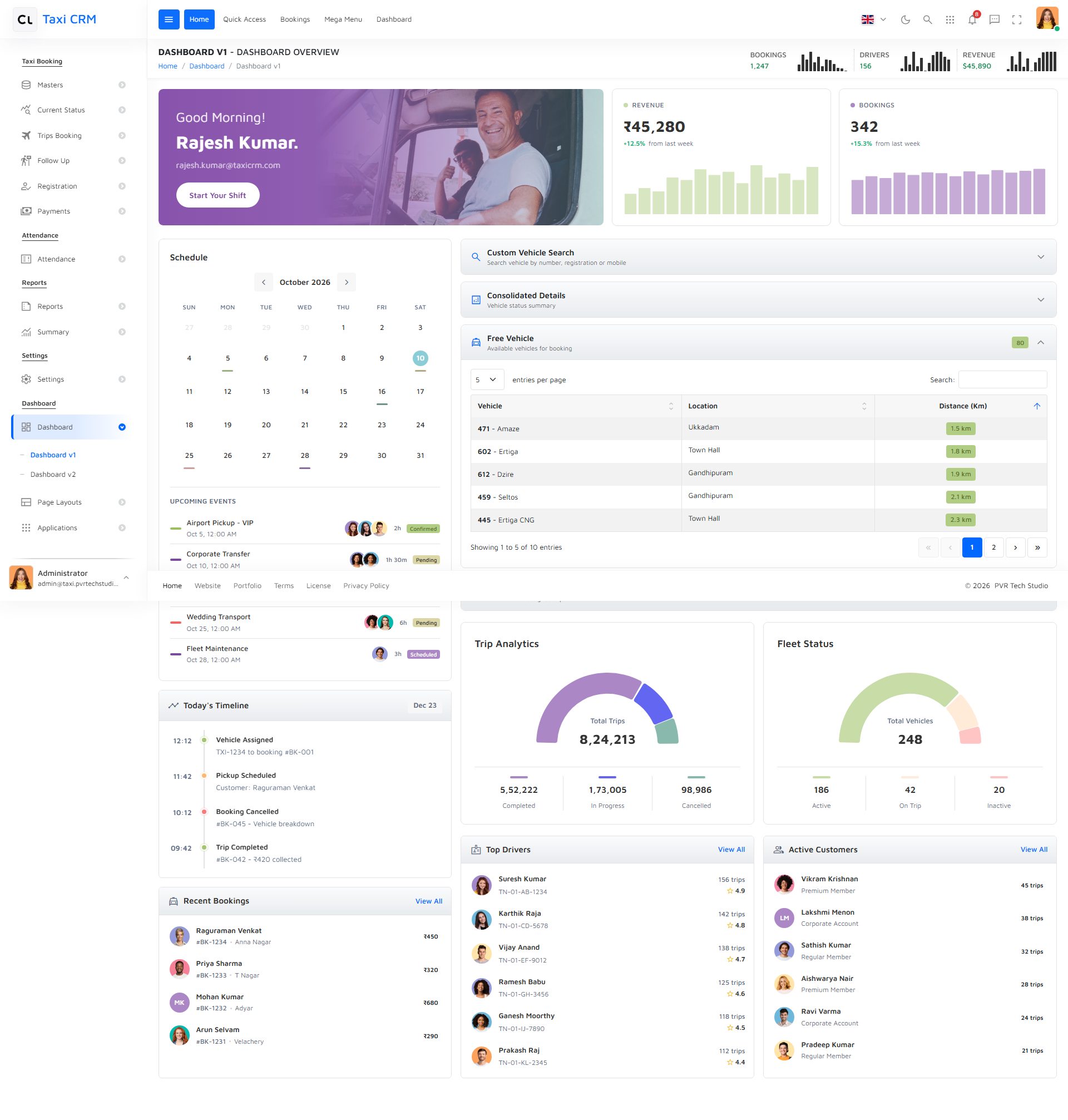The width and height of the screenshot is (1068, 1120).
Task: Click the search magnifier icon in header
Action: [x=927, y=20]
